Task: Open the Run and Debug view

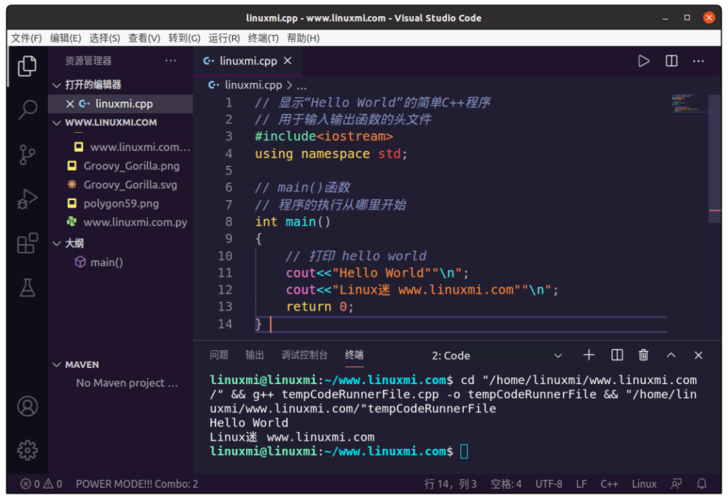Action: (x=27, y=199)
